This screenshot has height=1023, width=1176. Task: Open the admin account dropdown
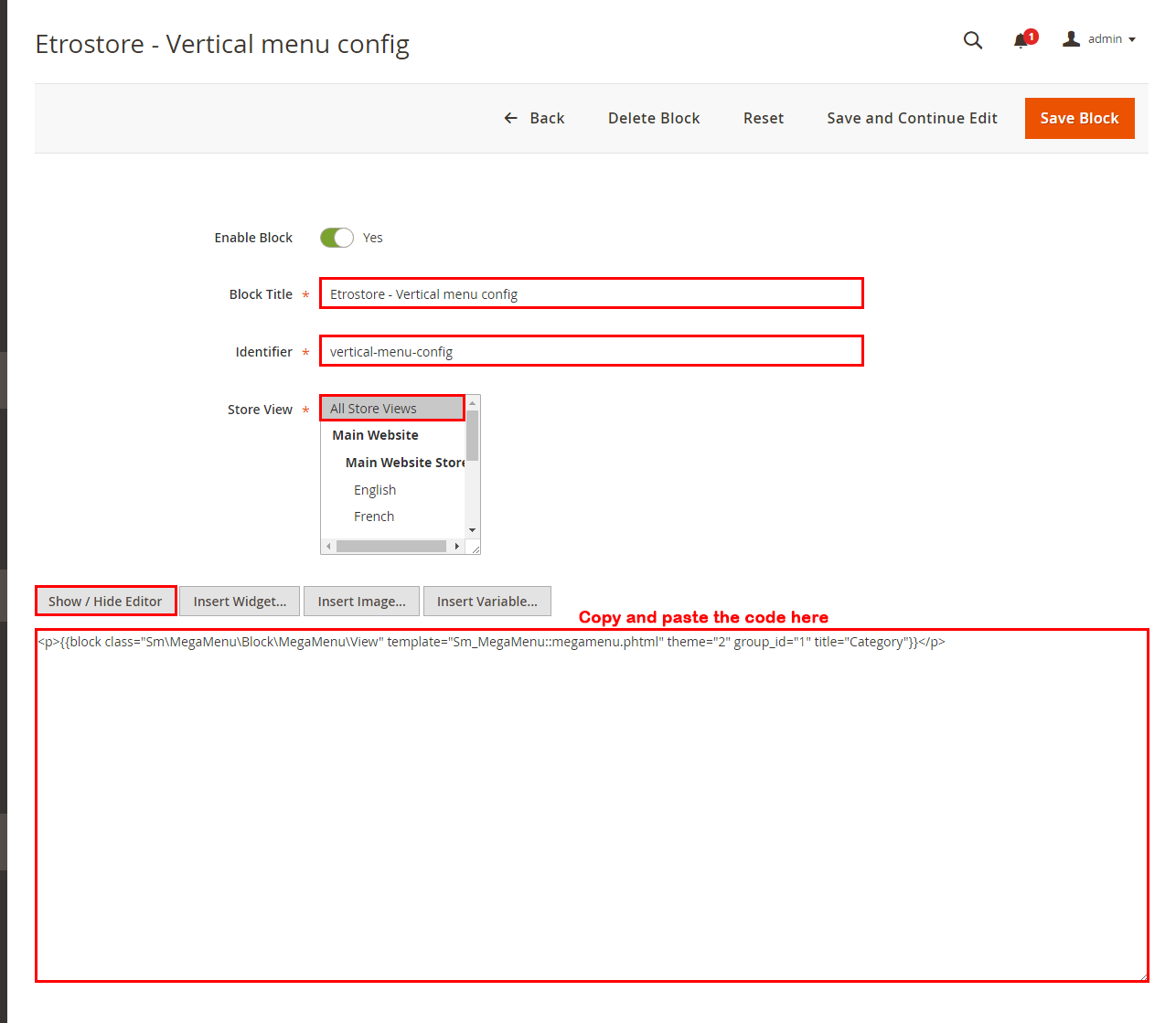pos(1099,39)
